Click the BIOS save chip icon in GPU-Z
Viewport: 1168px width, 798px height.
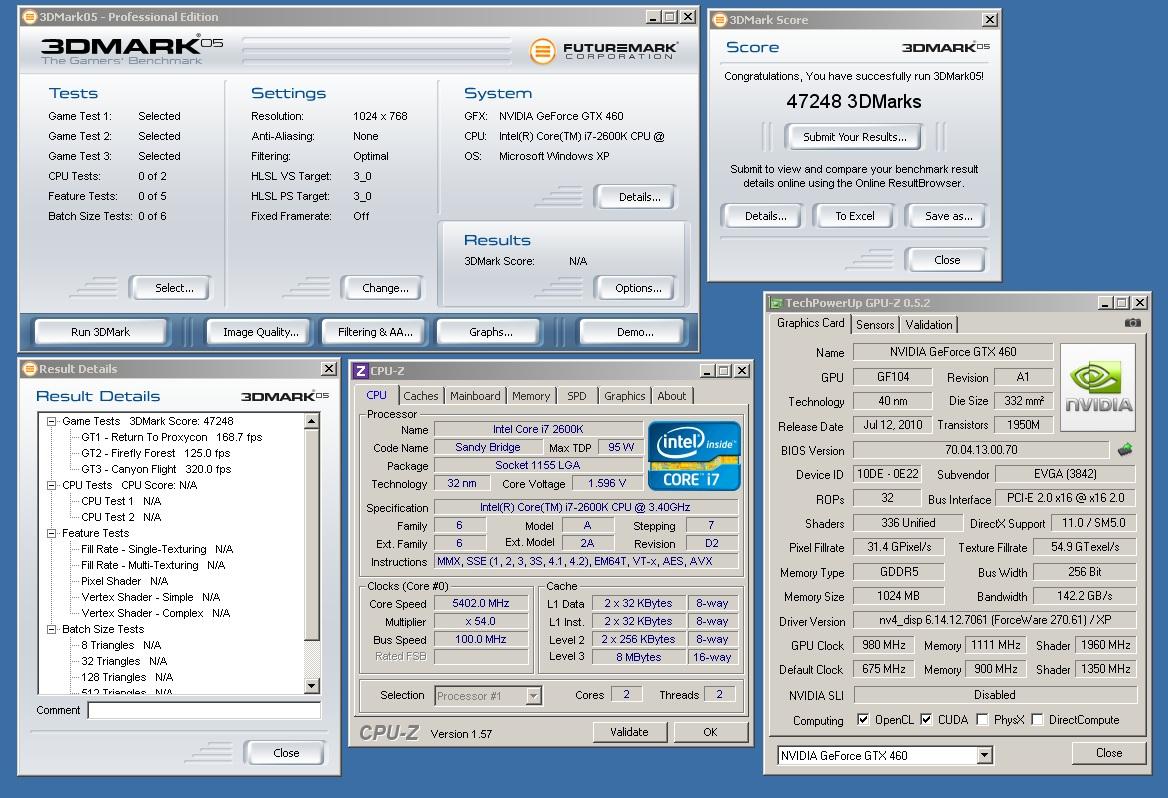pyautogui.click(x=1125, y=449)
